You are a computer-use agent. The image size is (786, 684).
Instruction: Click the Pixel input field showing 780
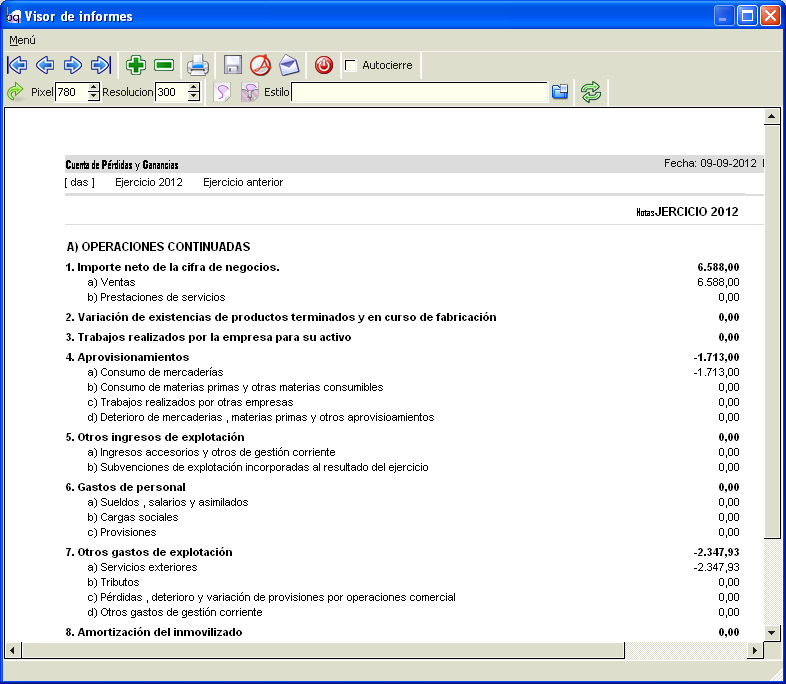coord(72,92)
